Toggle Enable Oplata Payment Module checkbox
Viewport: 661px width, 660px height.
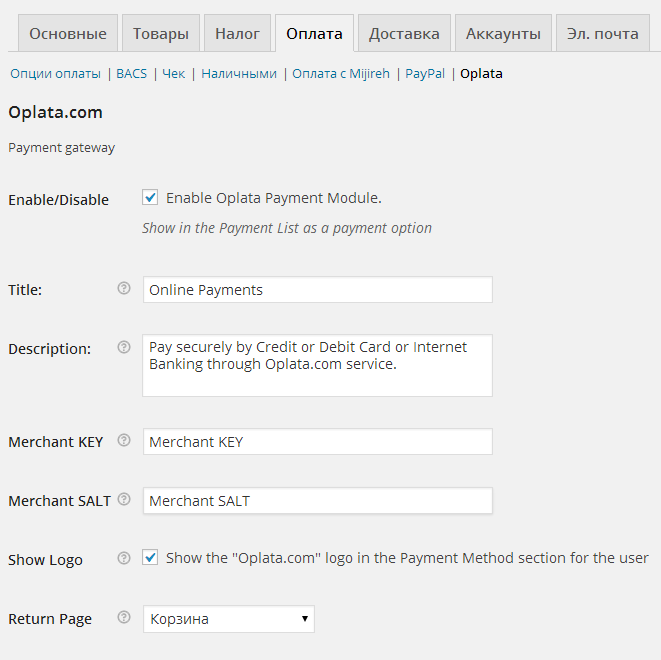point(150,197)
